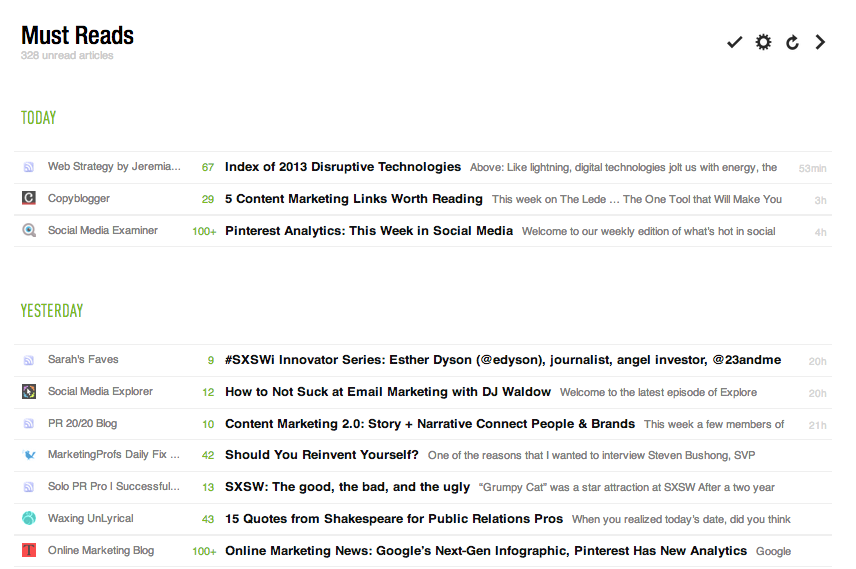Viewport: 856px width, 569px height.
Task: Click the 67 count for Web Strategy
Action: (x=208, y=168)
